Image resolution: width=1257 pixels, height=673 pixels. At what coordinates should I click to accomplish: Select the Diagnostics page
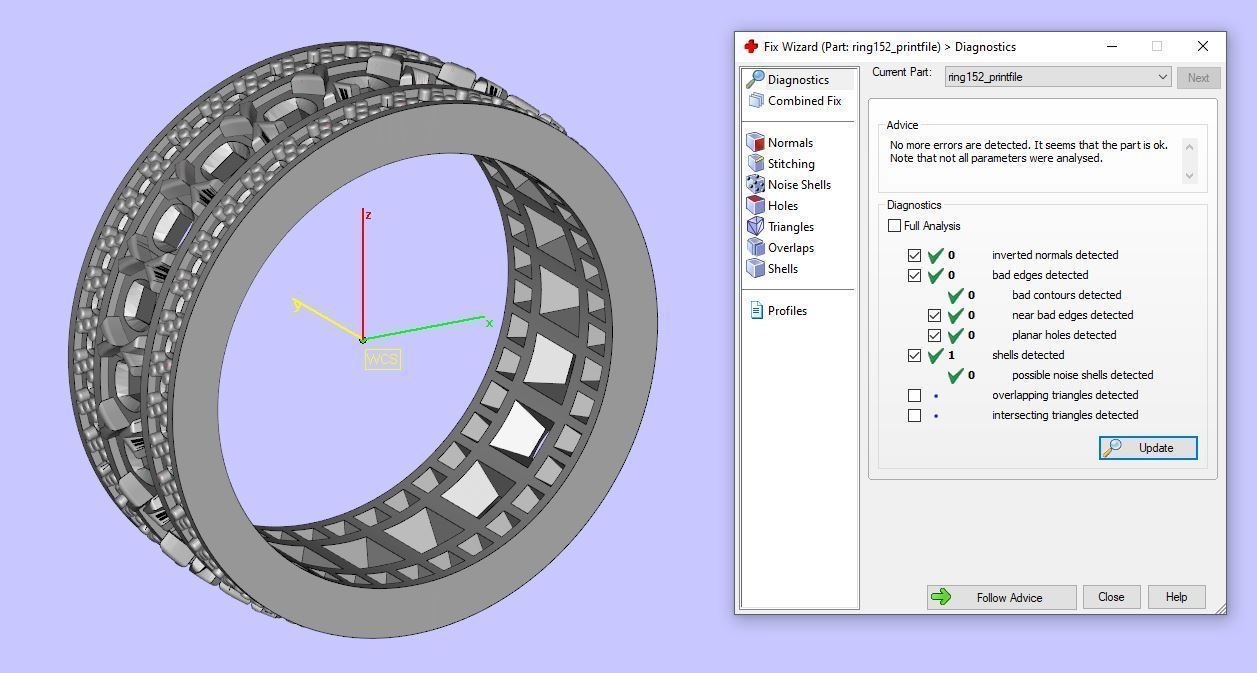point(797,80)
